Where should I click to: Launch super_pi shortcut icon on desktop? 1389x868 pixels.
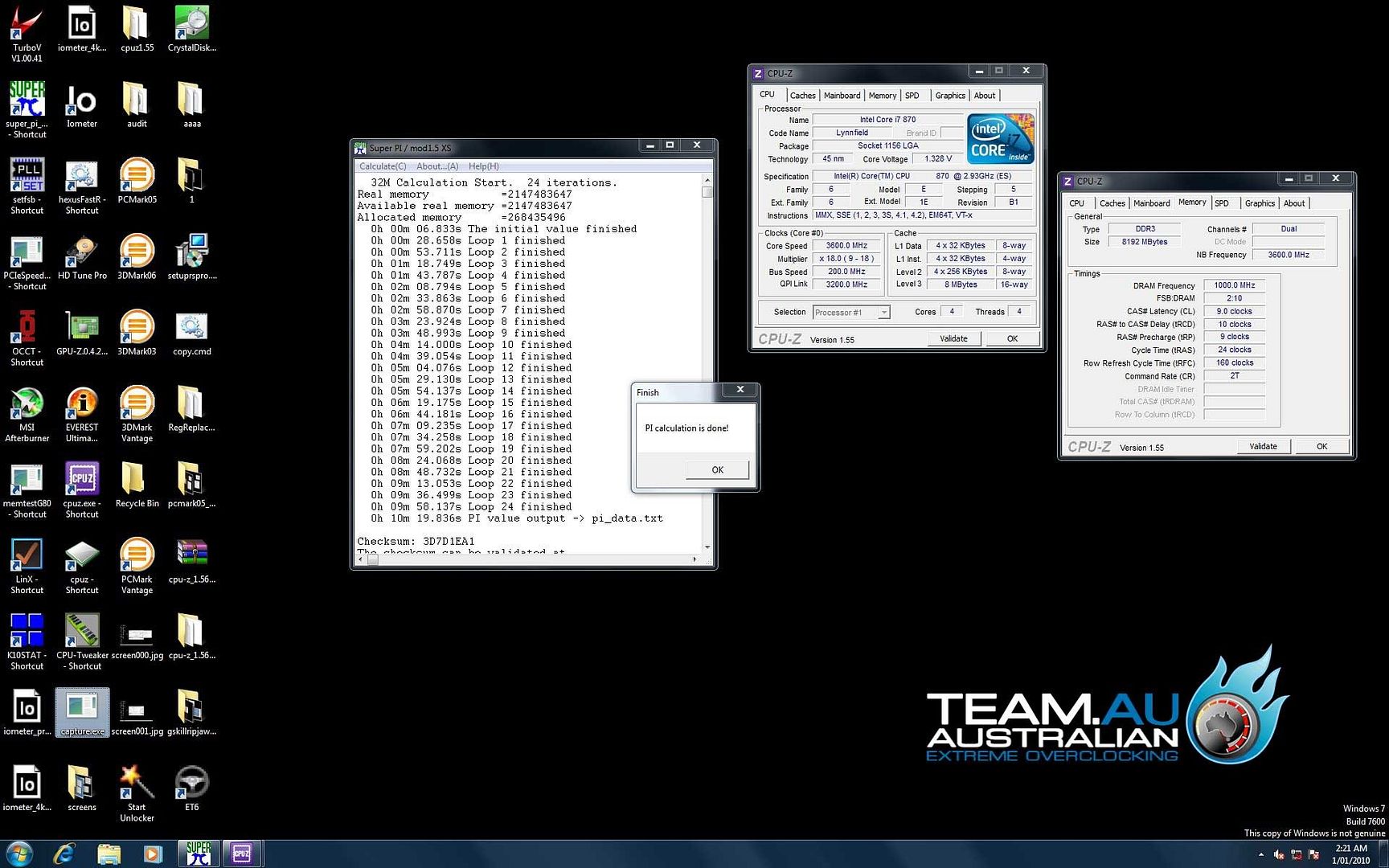(27, 110)
